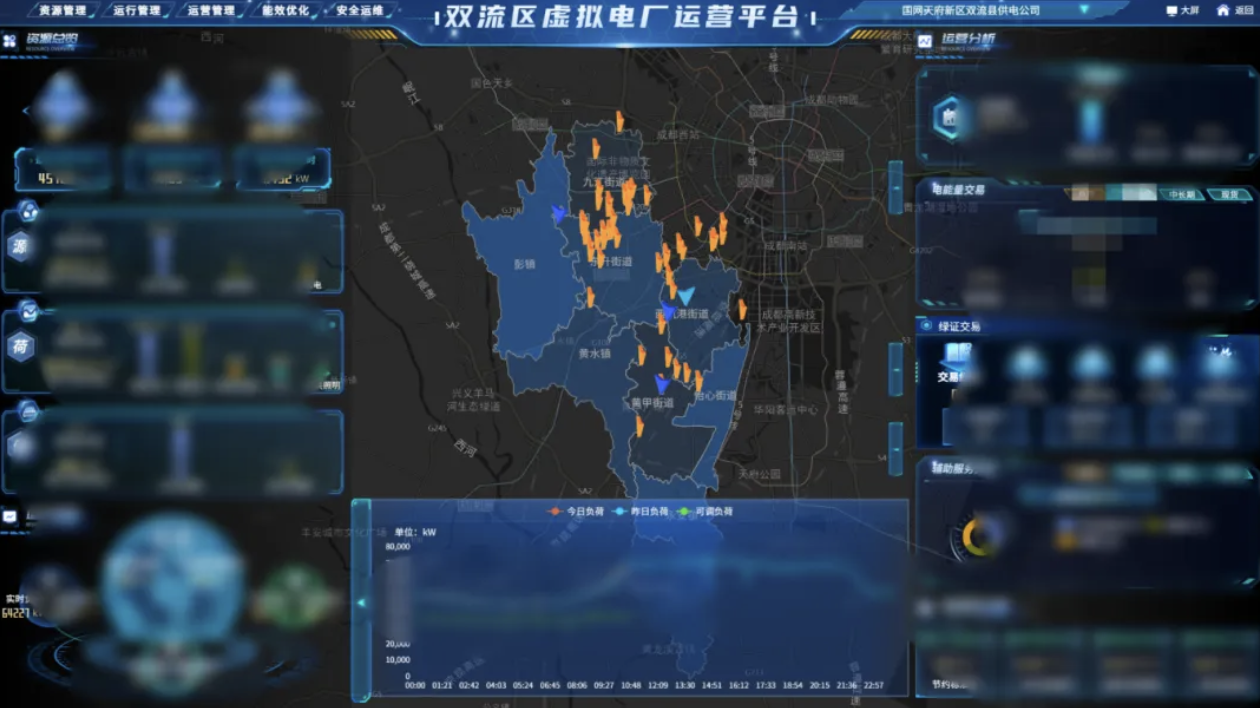
Task: Switch to the 运行管理 tab
Action: click(x=136, y=11)
